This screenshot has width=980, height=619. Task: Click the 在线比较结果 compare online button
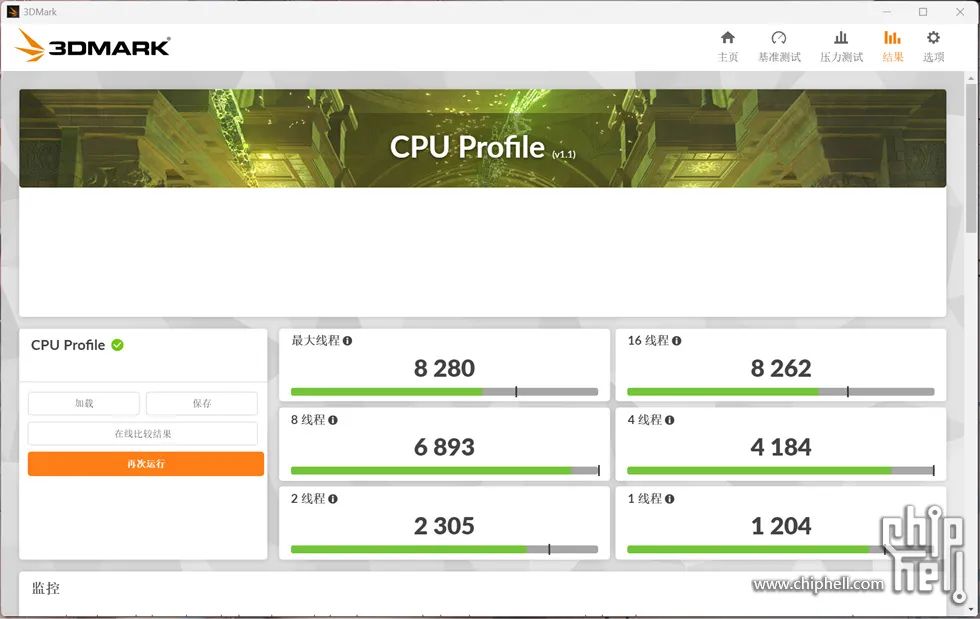pos(142,433)
